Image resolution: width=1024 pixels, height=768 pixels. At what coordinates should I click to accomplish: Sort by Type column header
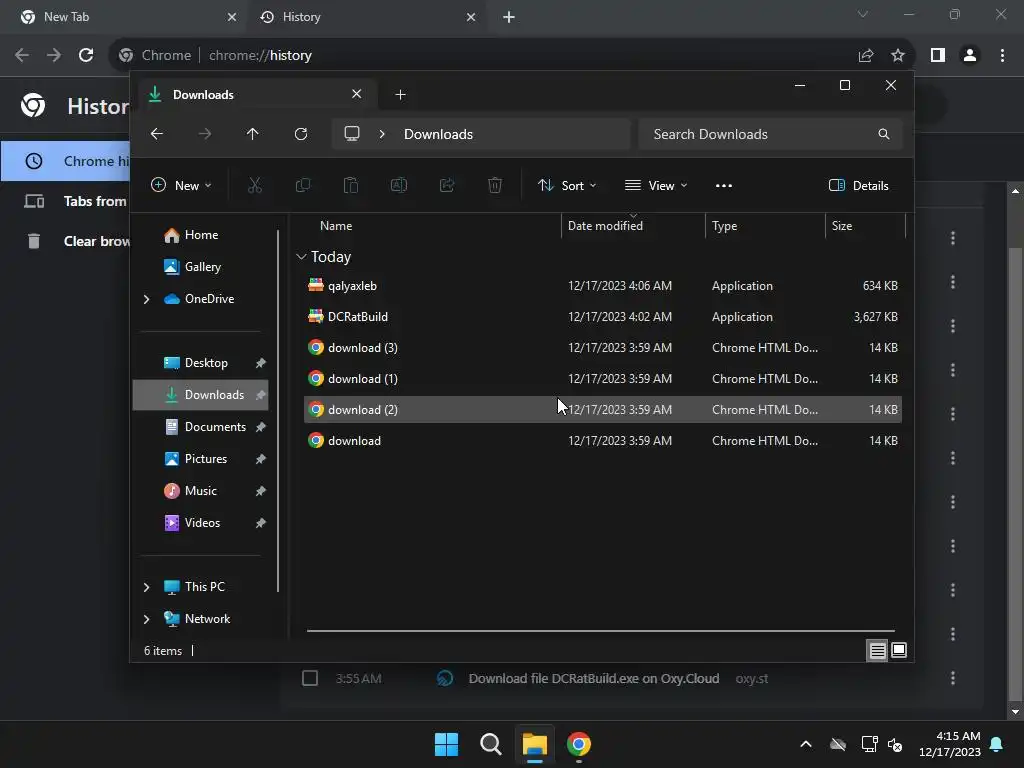[724, 226]
